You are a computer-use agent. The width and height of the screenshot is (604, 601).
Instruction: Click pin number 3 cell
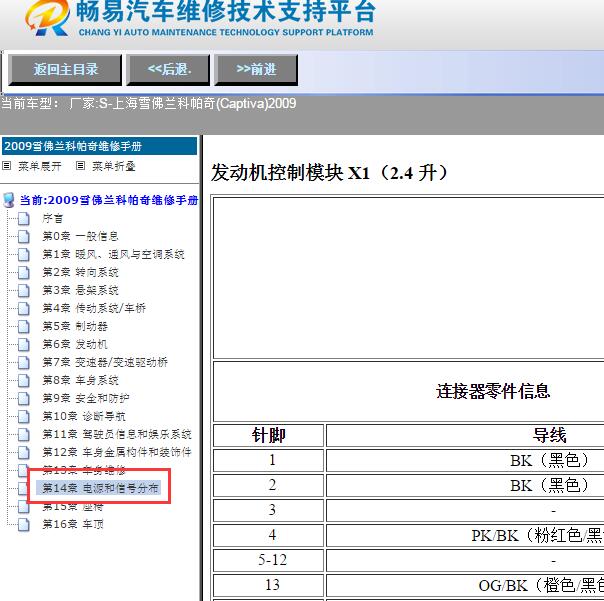pyautogui.click(x=268, y=510)
